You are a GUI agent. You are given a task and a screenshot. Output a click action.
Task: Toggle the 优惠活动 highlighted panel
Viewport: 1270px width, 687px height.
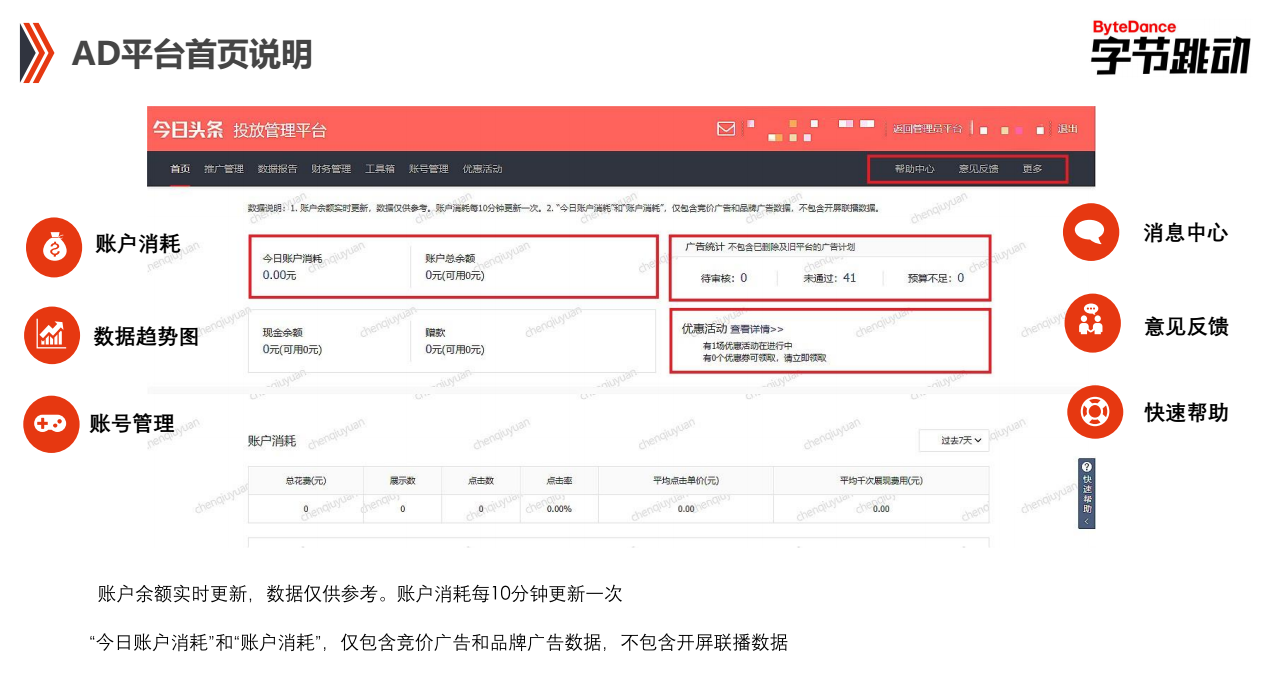[830, 341]
